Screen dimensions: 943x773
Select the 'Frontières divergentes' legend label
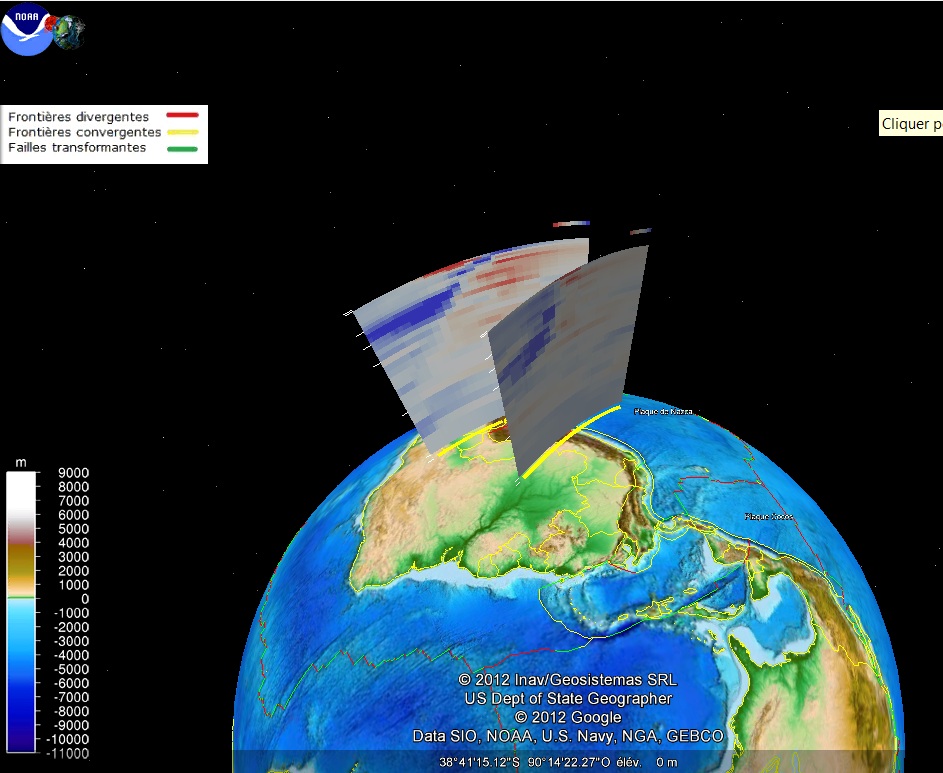click(x=78, y=117)
